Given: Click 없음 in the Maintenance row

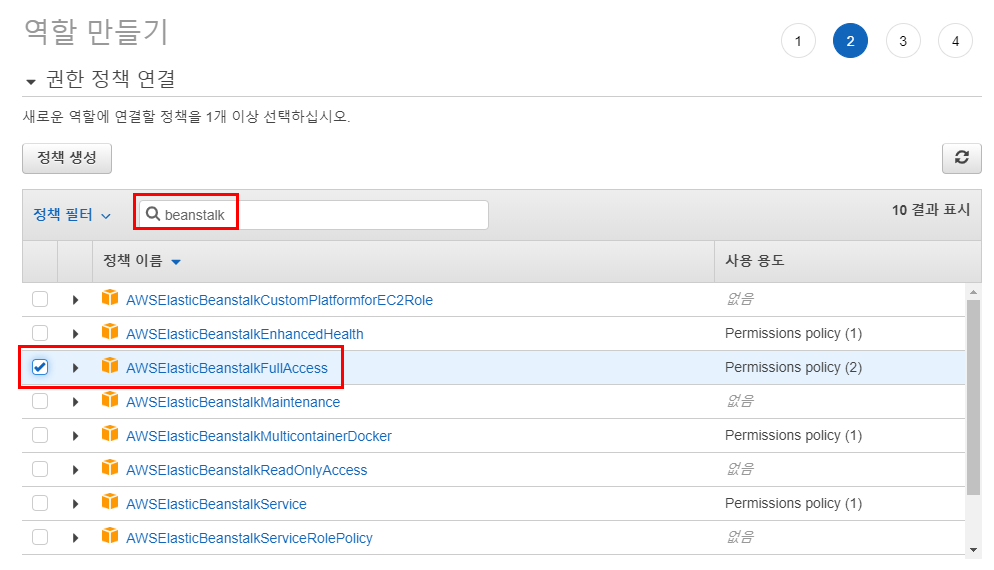Looking at the screenshot, I should coord(740,401).
